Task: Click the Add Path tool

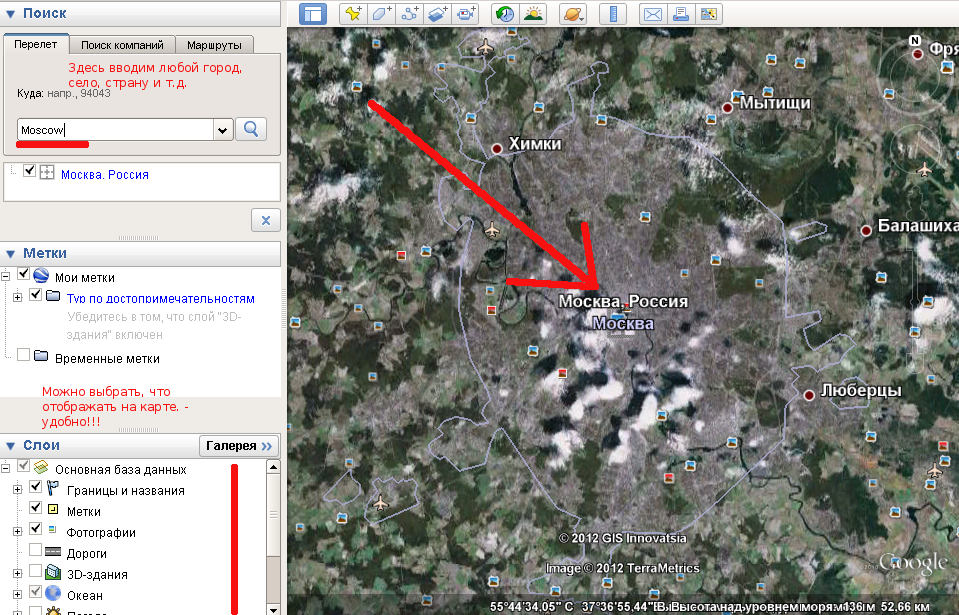Action: [x=409, y=14]
